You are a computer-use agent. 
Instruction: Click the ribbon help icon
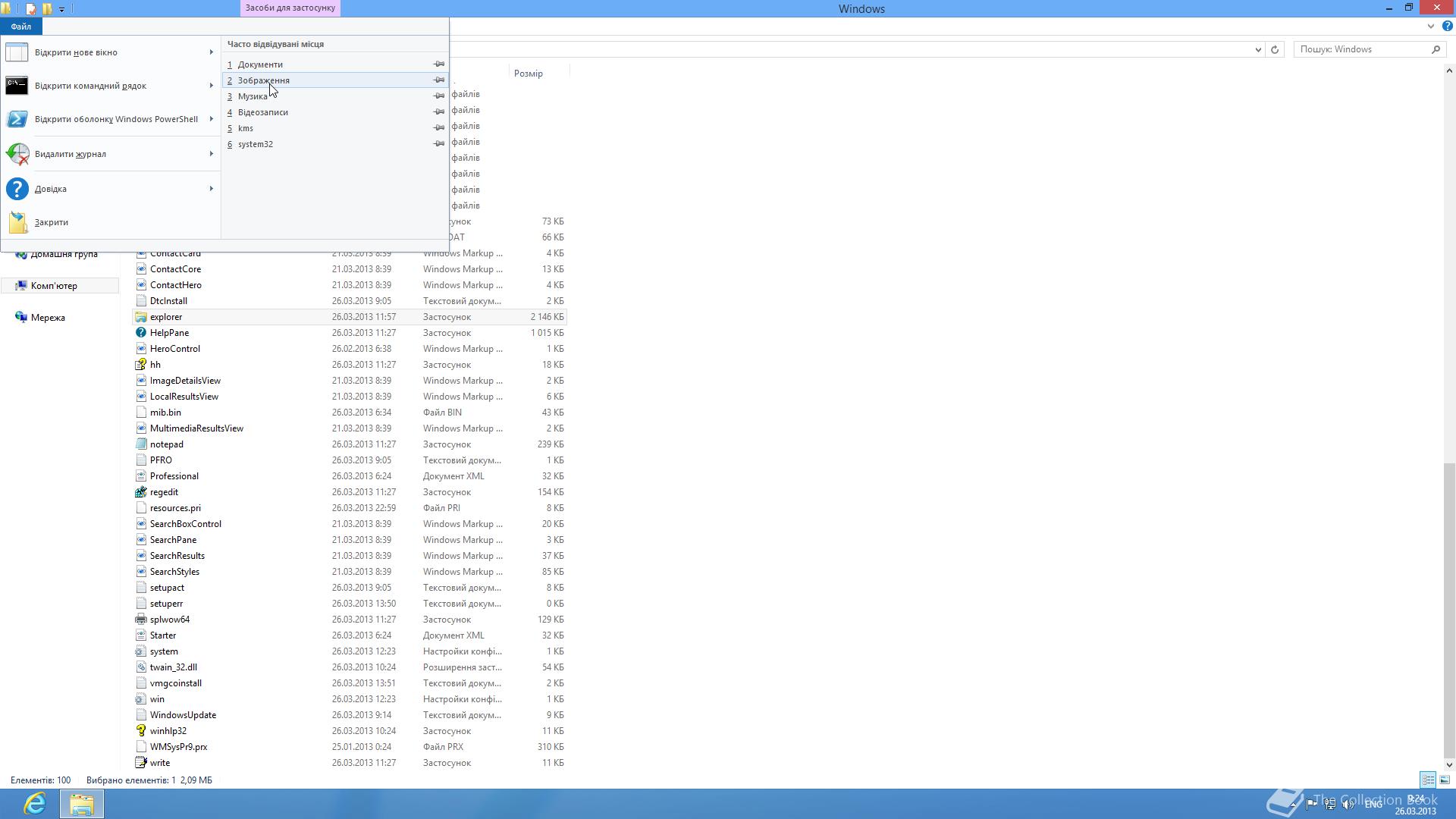(x=1447, y=27)
